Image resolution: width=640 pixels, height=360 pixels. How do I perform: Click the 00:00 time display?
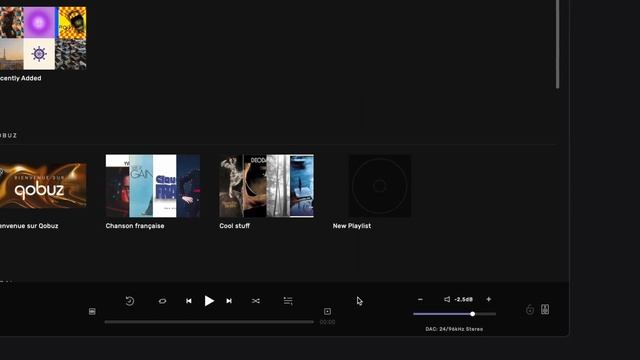pos(327,322)
